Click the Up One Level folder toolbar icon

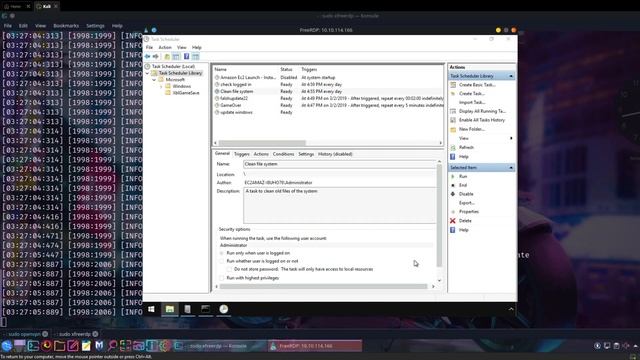[x=167, y=56]
